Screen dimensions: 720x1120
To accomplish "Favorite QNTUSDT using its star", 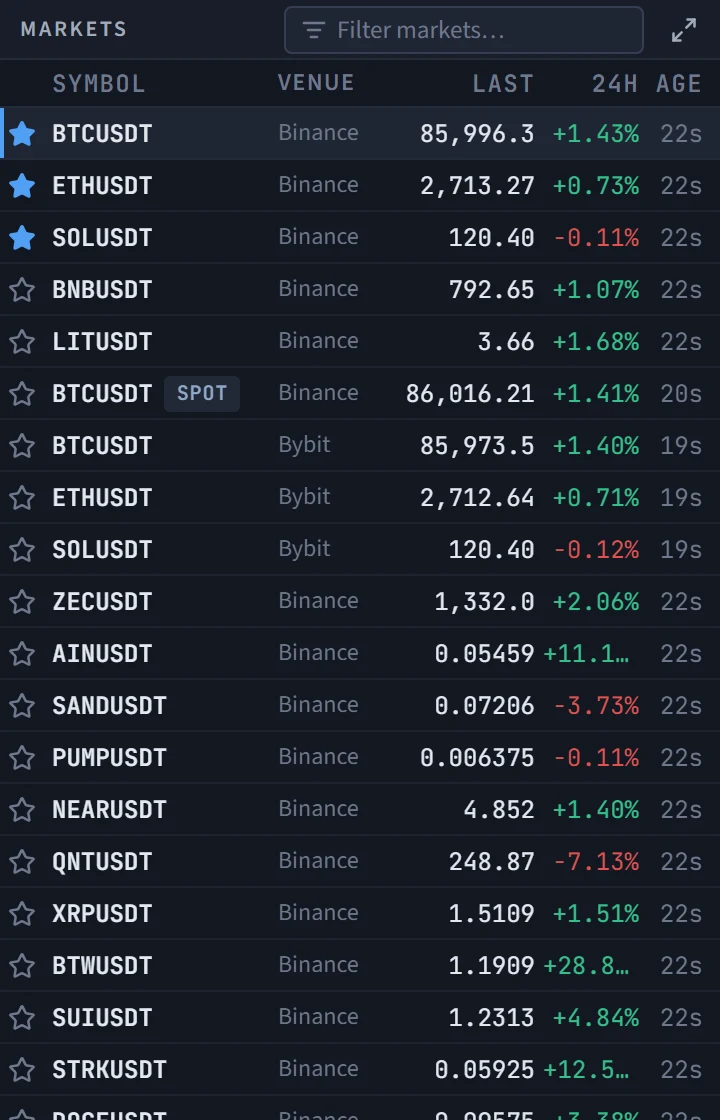I will click(22, 861).
